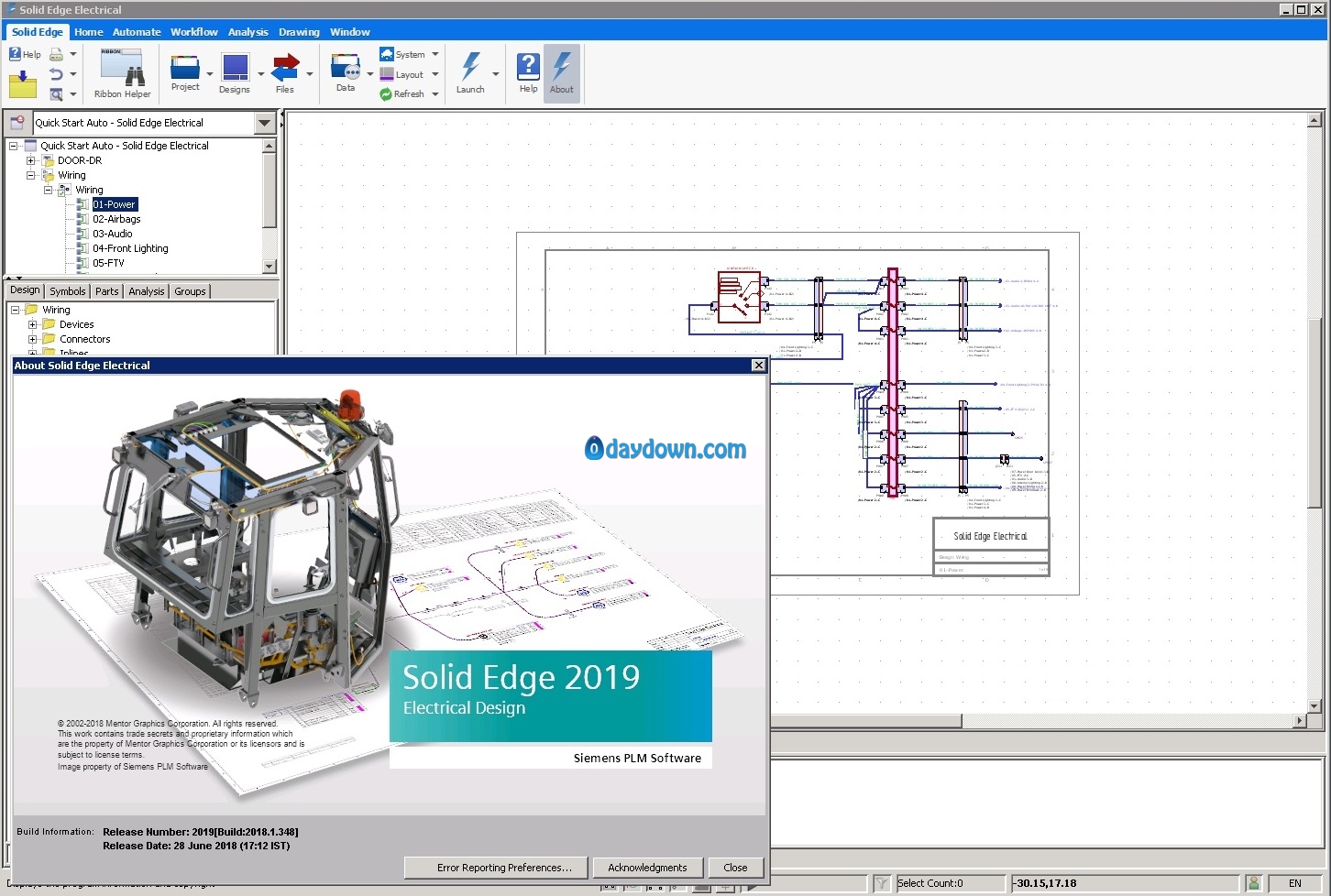This screenshot has height=896, width=1331.
Task: Click the EN language indicator in status bar
Action: click(1294, 883)
